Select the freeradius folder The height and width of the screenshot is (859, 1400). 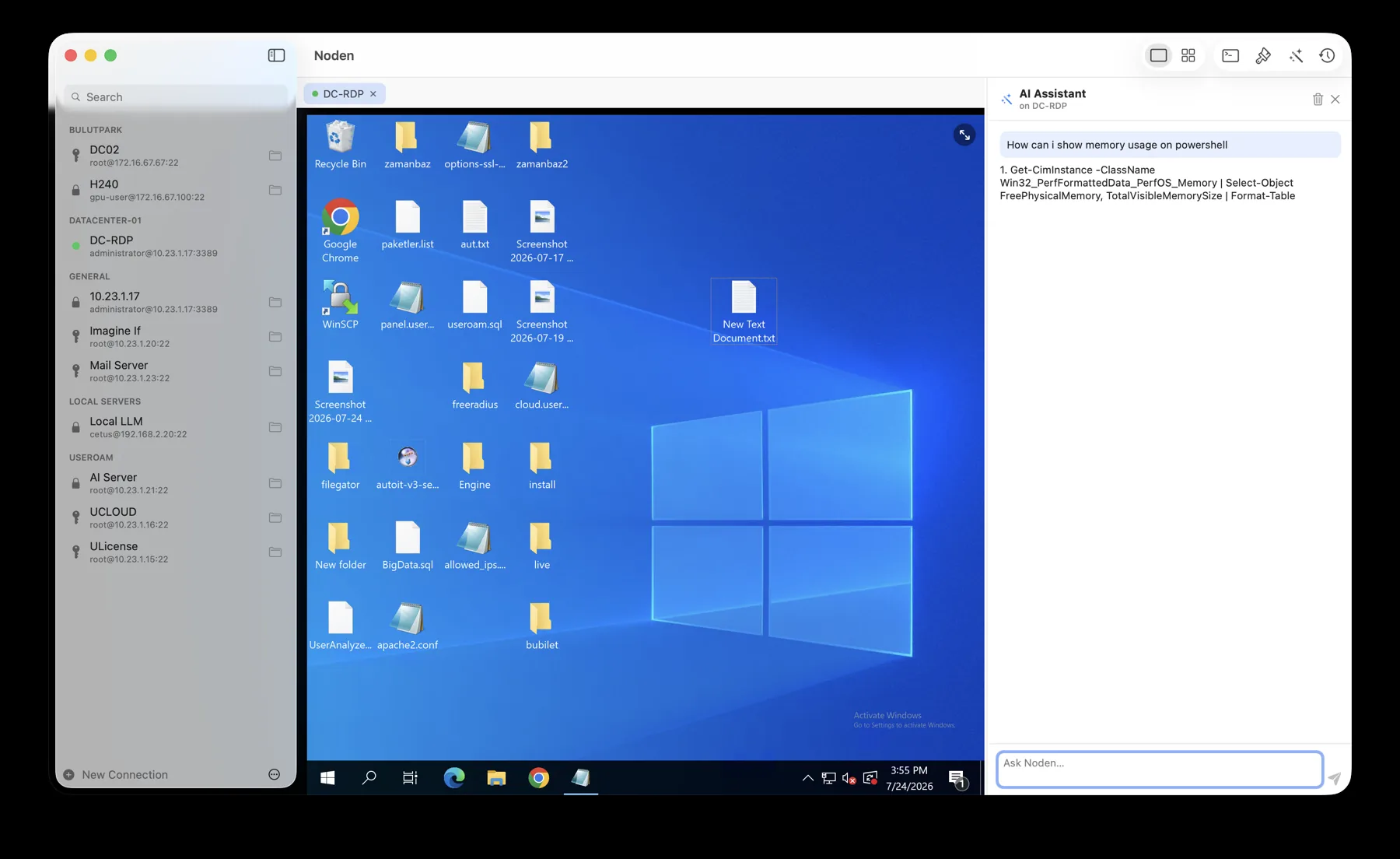474,385
